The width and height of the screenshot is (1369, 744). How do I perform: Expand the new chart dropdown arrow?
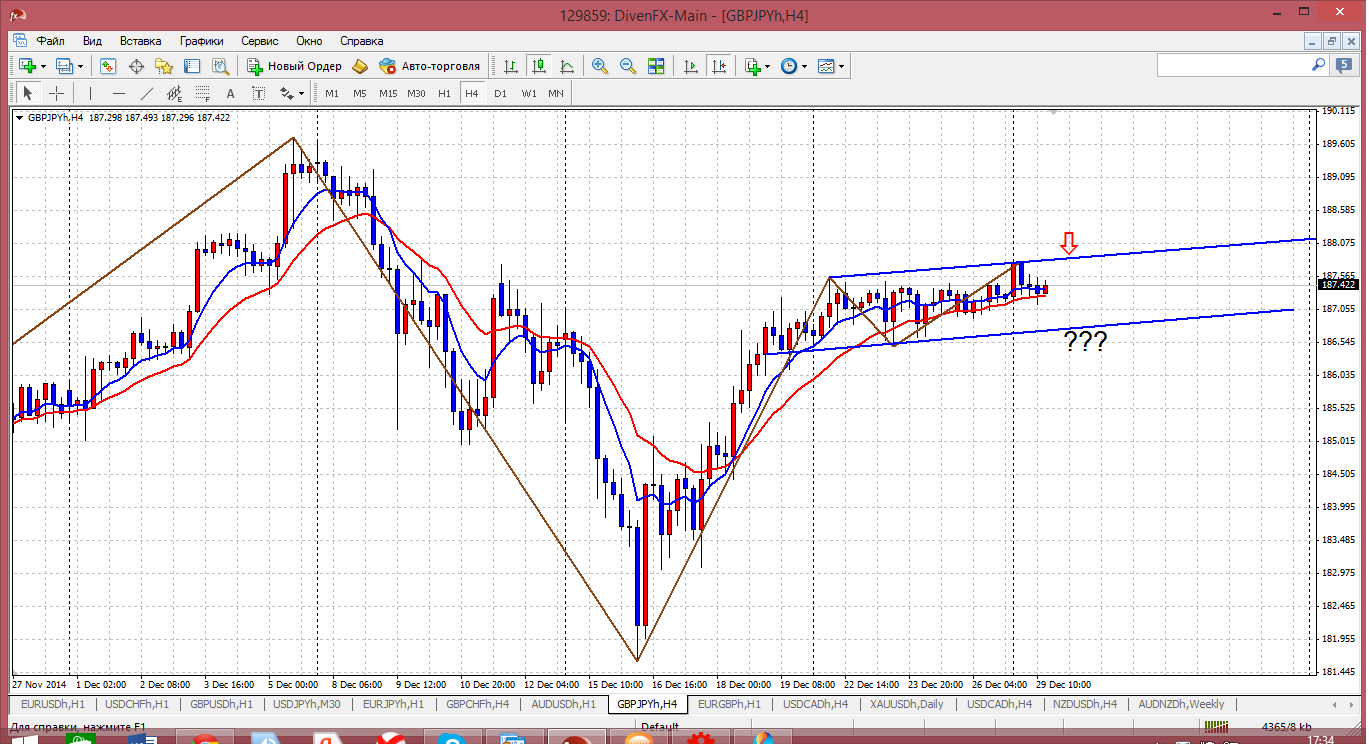45,66
